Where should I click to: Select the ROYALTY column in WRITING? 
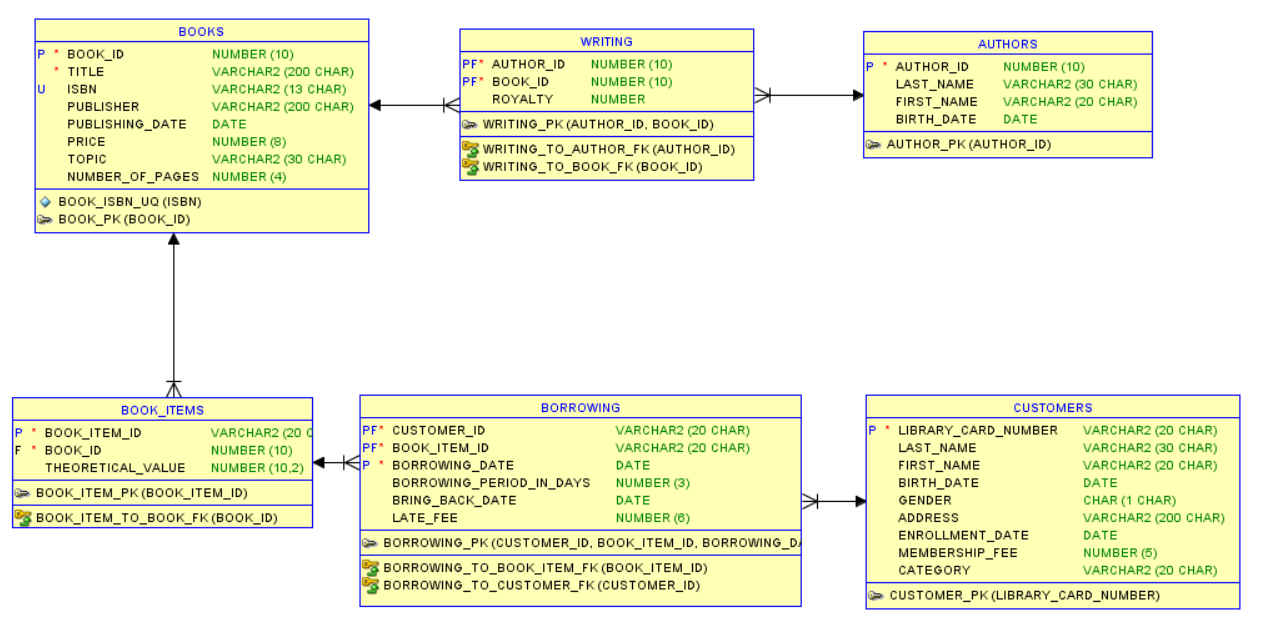522,99
